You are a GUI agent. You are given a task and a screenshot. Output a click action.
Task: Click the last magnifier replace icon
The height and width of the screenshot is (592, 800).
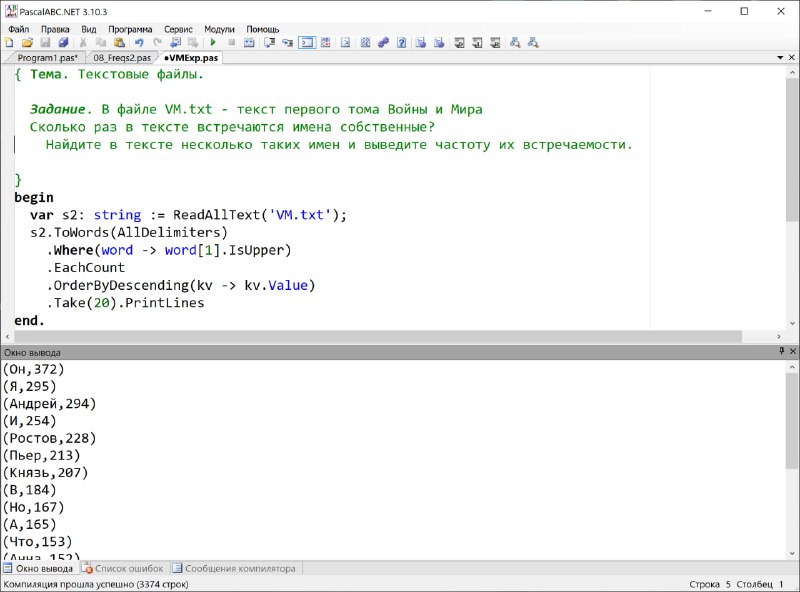click(533, 43)
